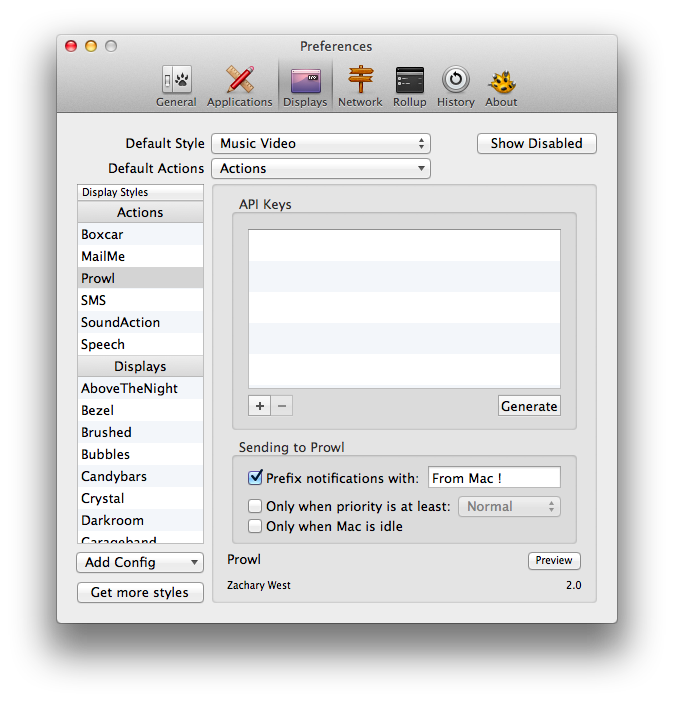Open the Applications pane icon

tap(240, 86)
